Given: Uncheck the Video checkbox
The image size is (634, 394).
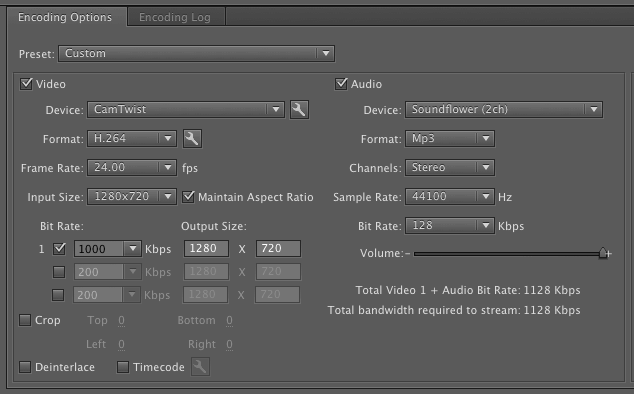Looking at the screenshot, I should coord(26,84).
